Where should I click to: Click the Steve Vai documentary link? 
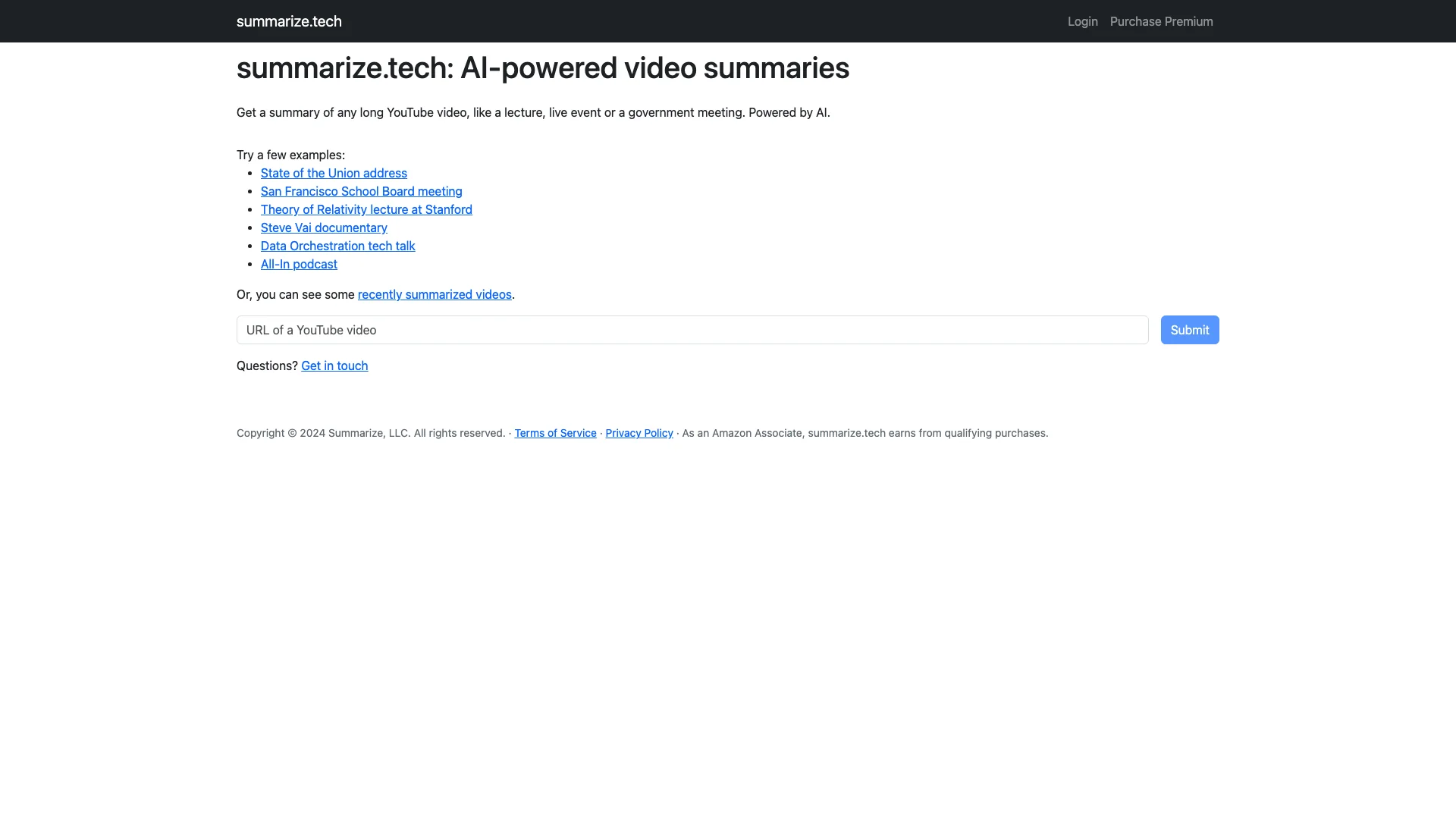click(x=324, y=227)
